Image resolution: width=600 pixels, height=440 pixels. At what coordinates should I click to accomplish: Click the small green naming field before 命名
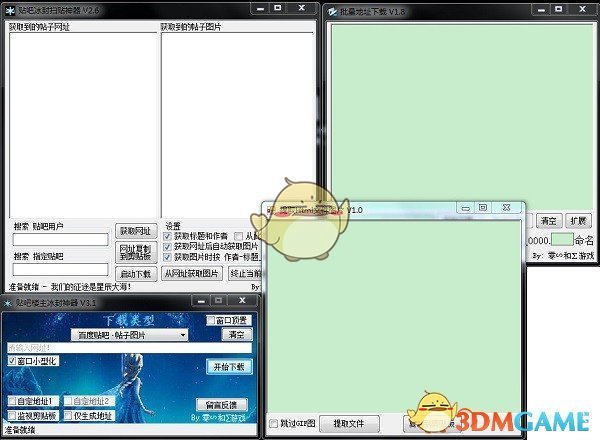click(x=562, y=240)
